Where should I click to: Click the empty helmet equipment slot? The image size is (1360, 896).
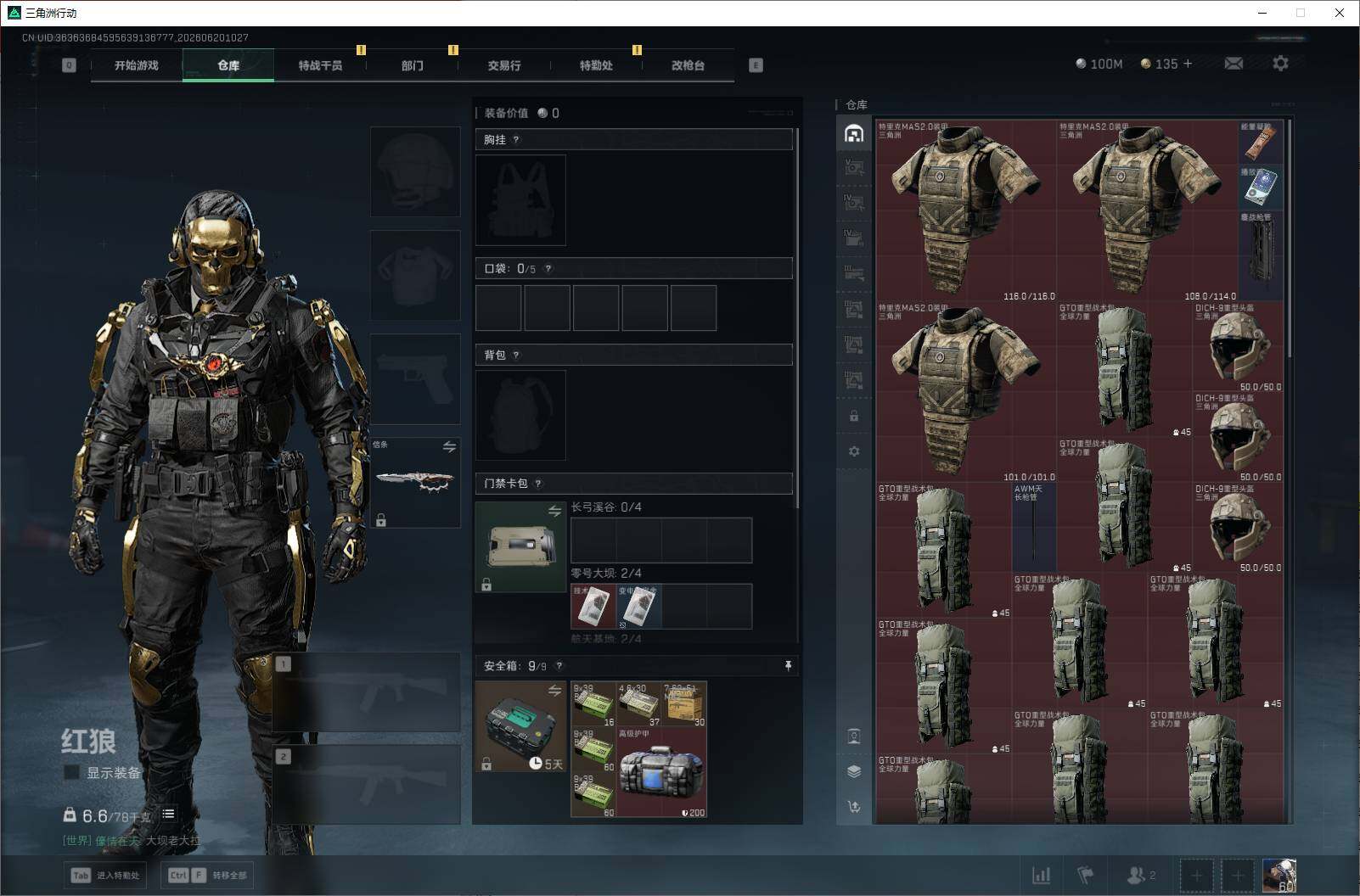[415, 171]
